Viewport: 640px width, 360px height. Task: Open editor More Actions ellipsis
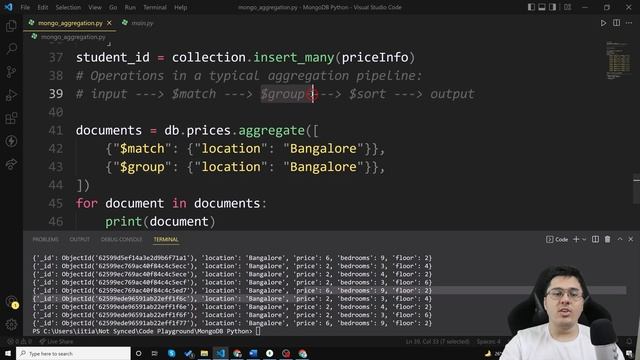(629, 23)
